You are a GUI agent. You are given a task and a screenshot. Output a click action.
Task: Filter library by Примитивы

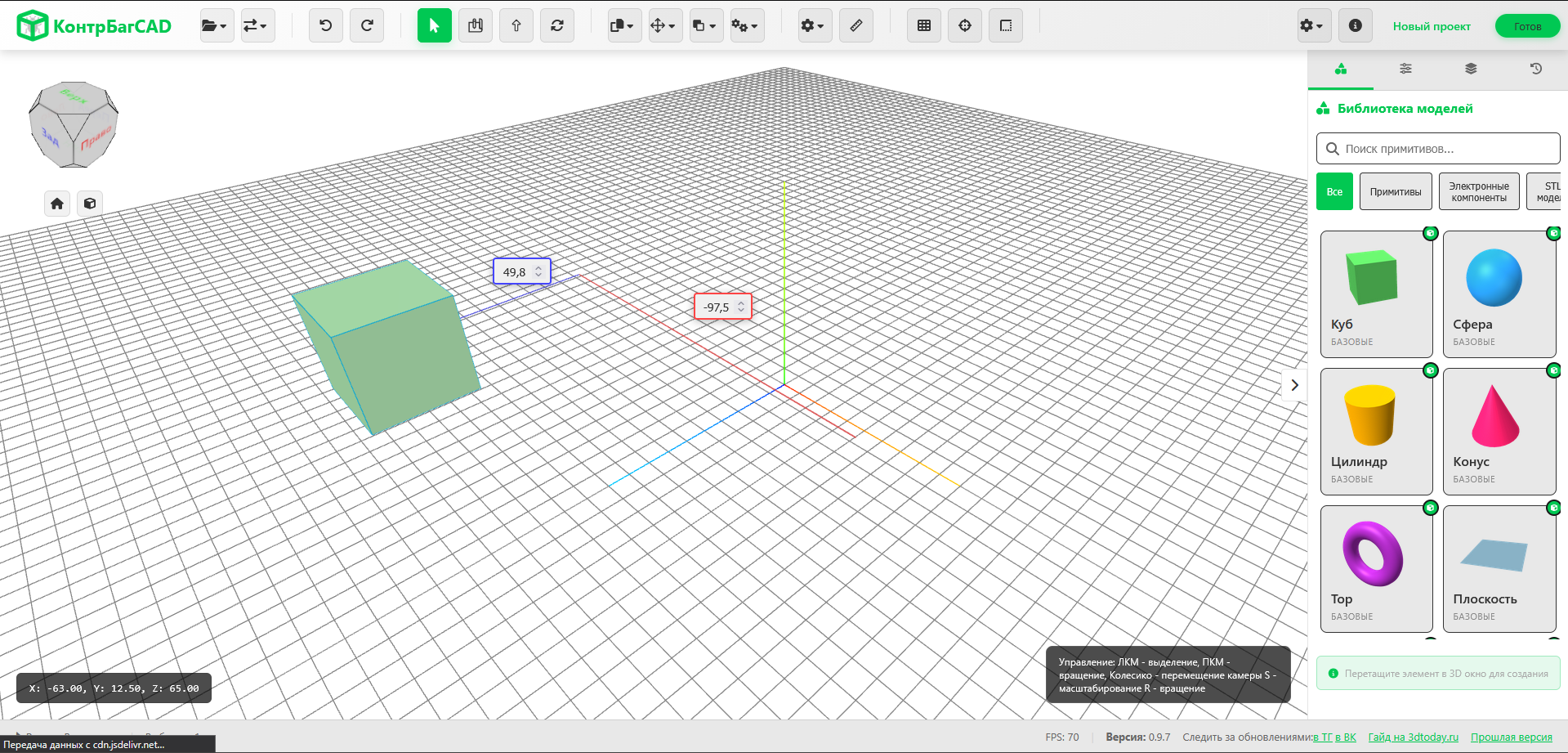[1395, 192]
